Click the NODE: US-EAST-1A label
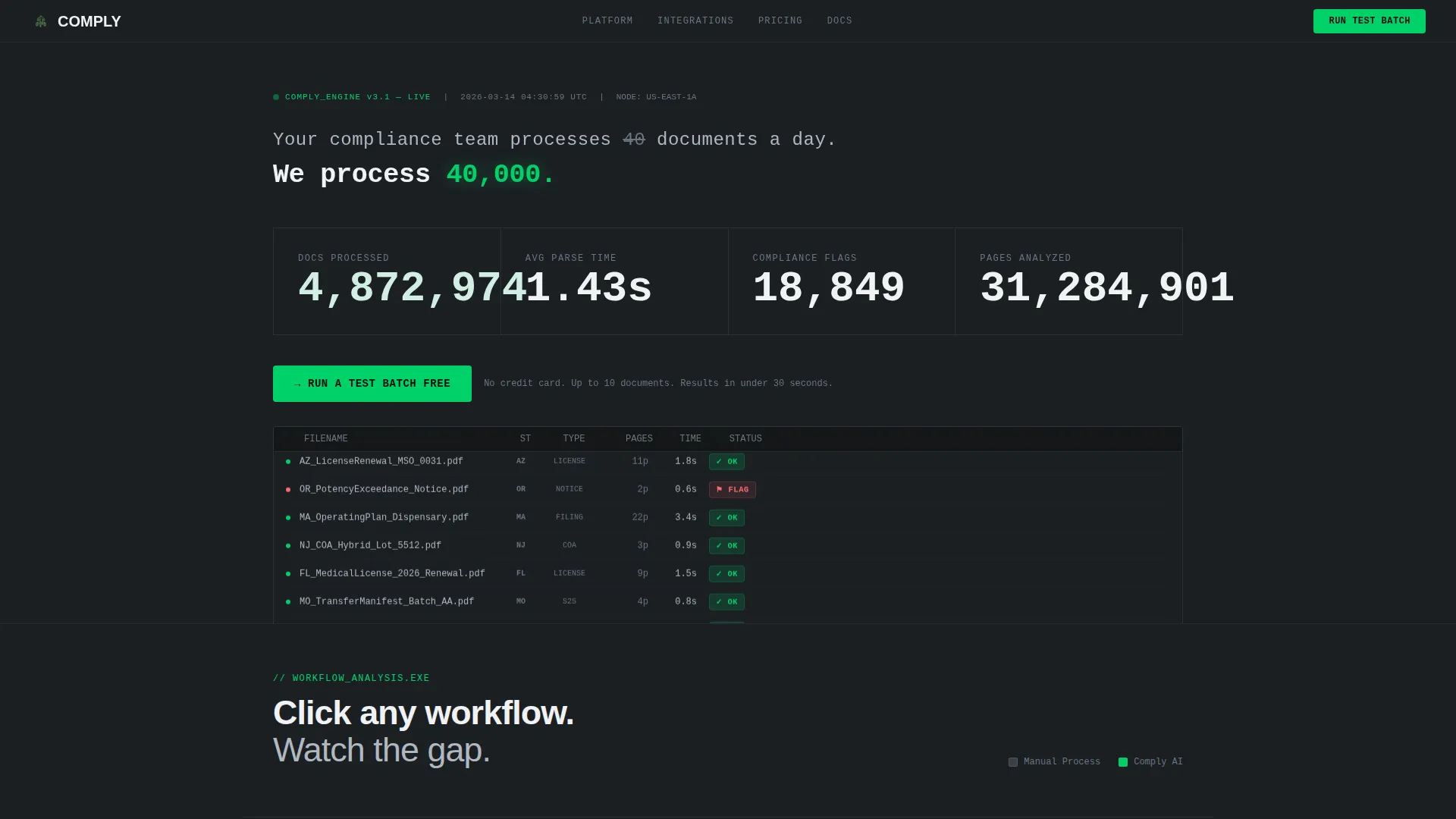Screen dimensions: 1456x819 pyautogui.click(x=656, y=97)
